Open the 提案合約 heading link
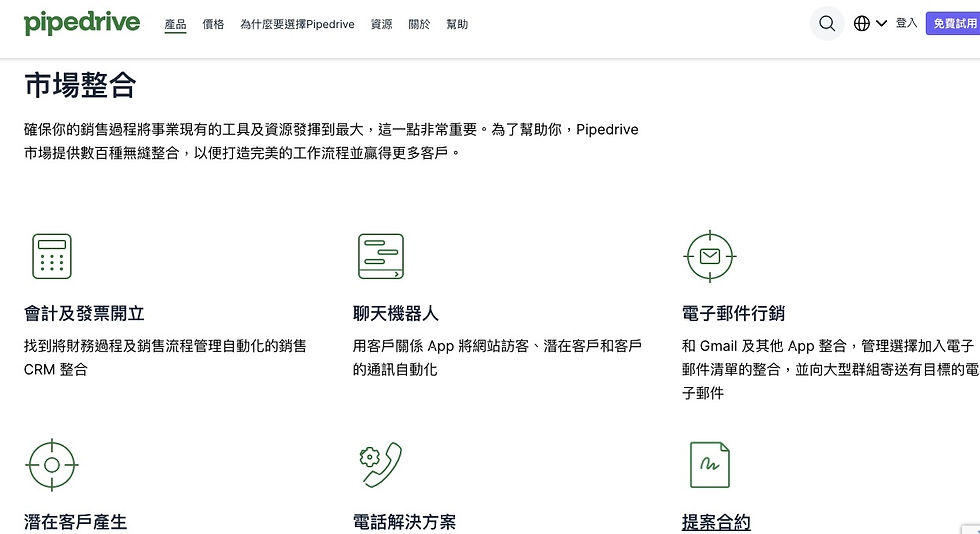This screenshot has width=980, height=534. [716, 521]
